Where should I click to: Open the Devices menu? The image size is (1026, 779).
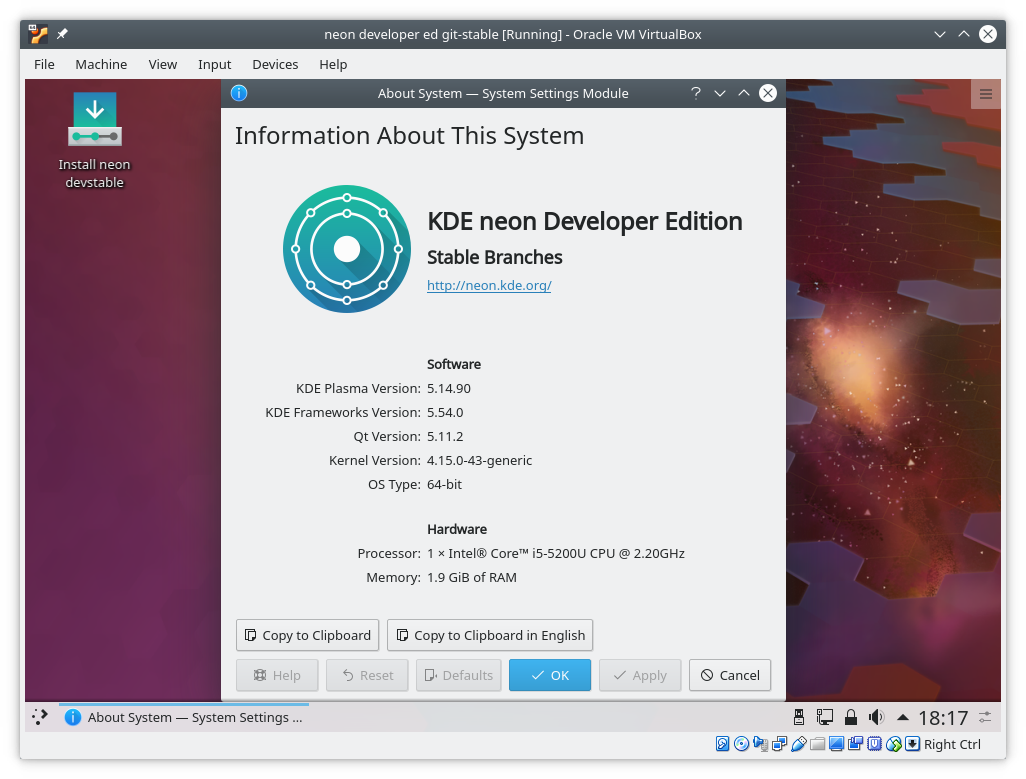[x=275, y=64]
